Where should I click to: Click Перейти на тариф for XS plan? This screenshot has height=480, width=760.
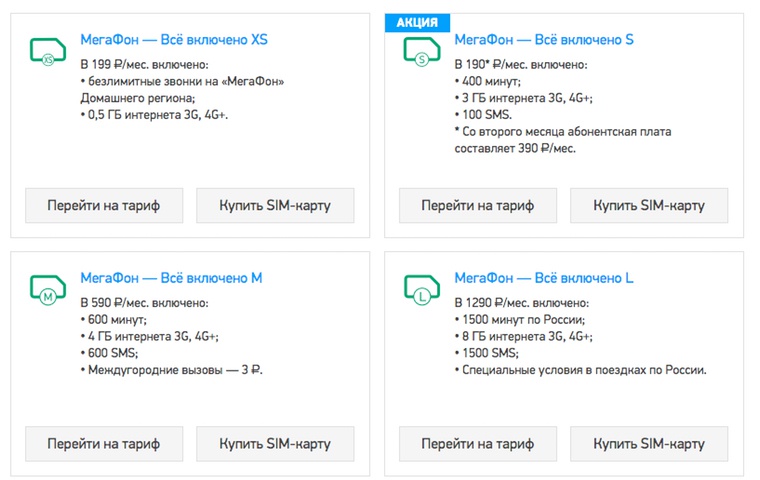click(x=104, y=206)
